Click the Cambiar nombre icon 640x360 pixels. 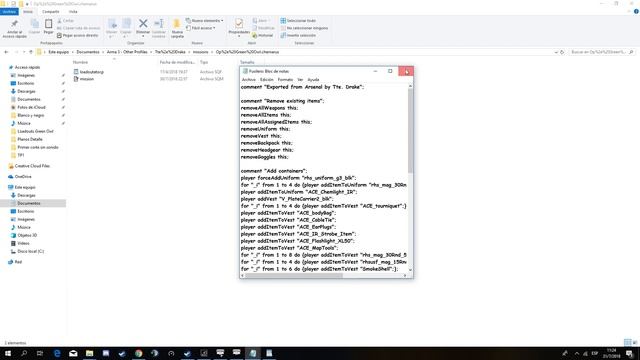click(x=159, y=24)
